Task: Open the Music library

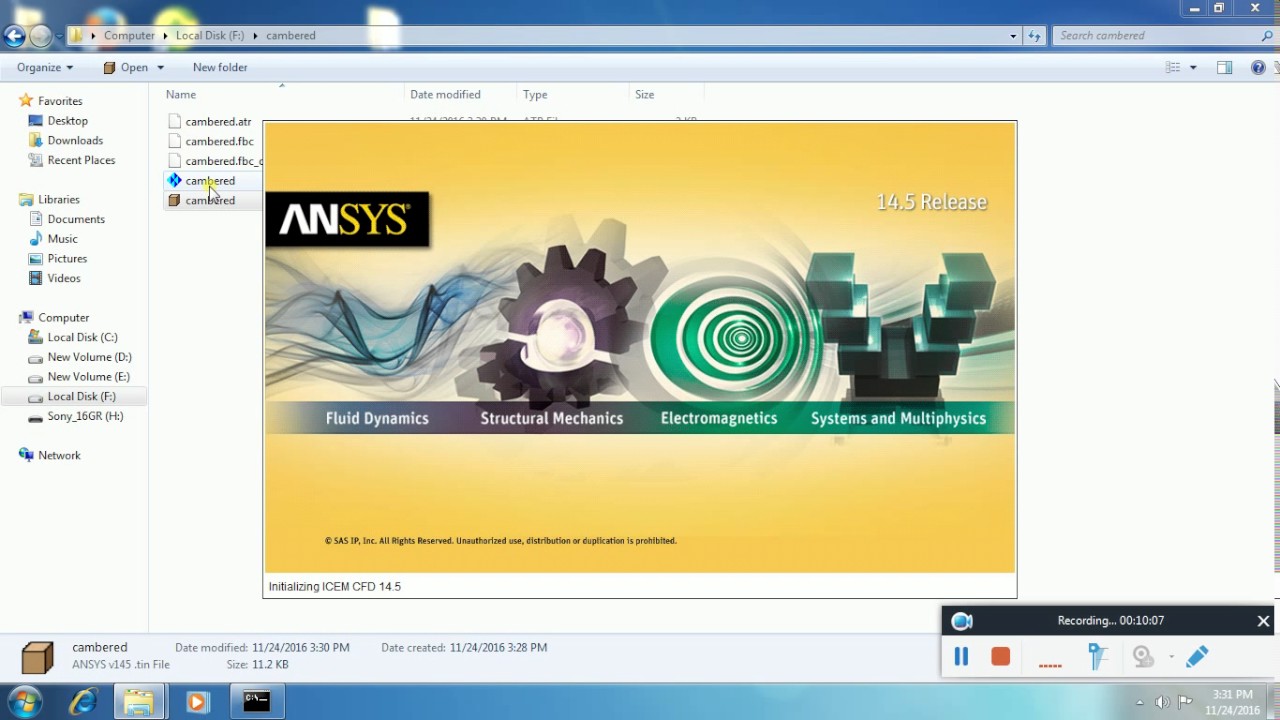Action: coord(62,239)
